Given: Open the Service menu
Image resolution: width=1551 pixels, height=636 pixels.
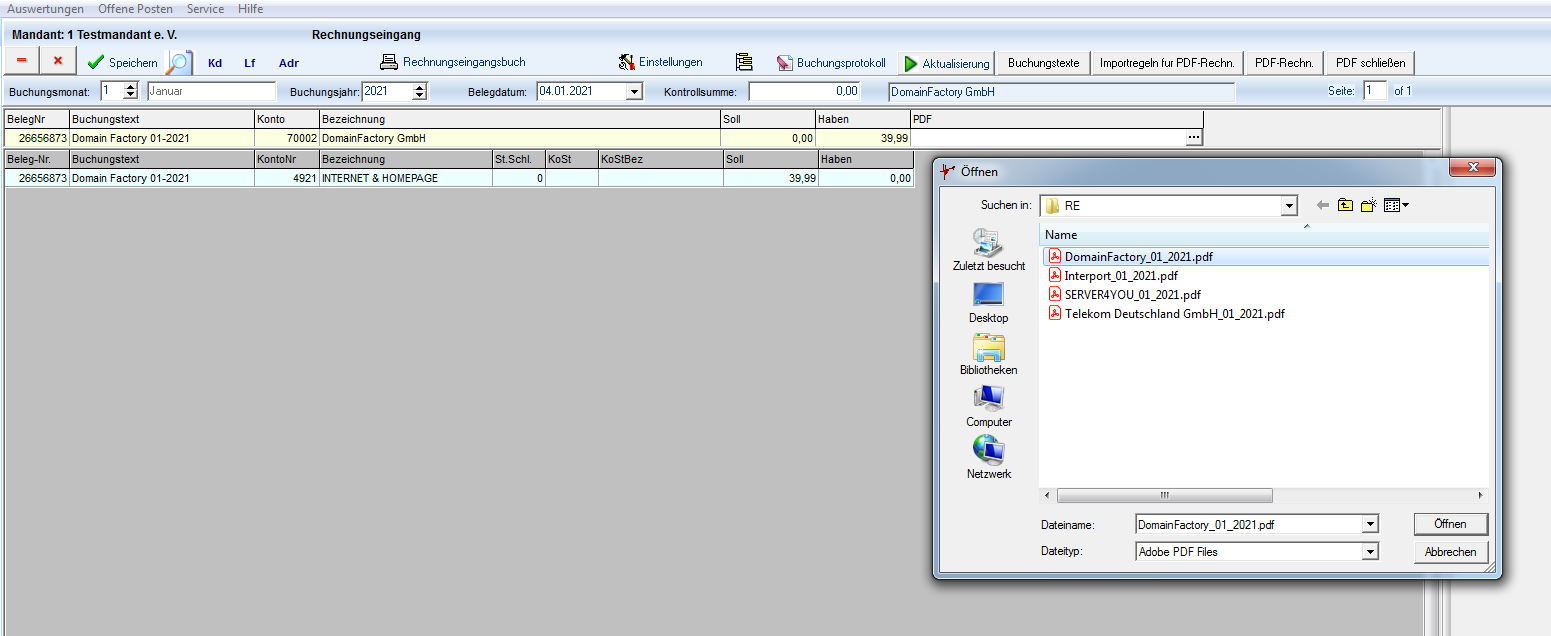Looking at the screenshot, I should coord(206,9).
